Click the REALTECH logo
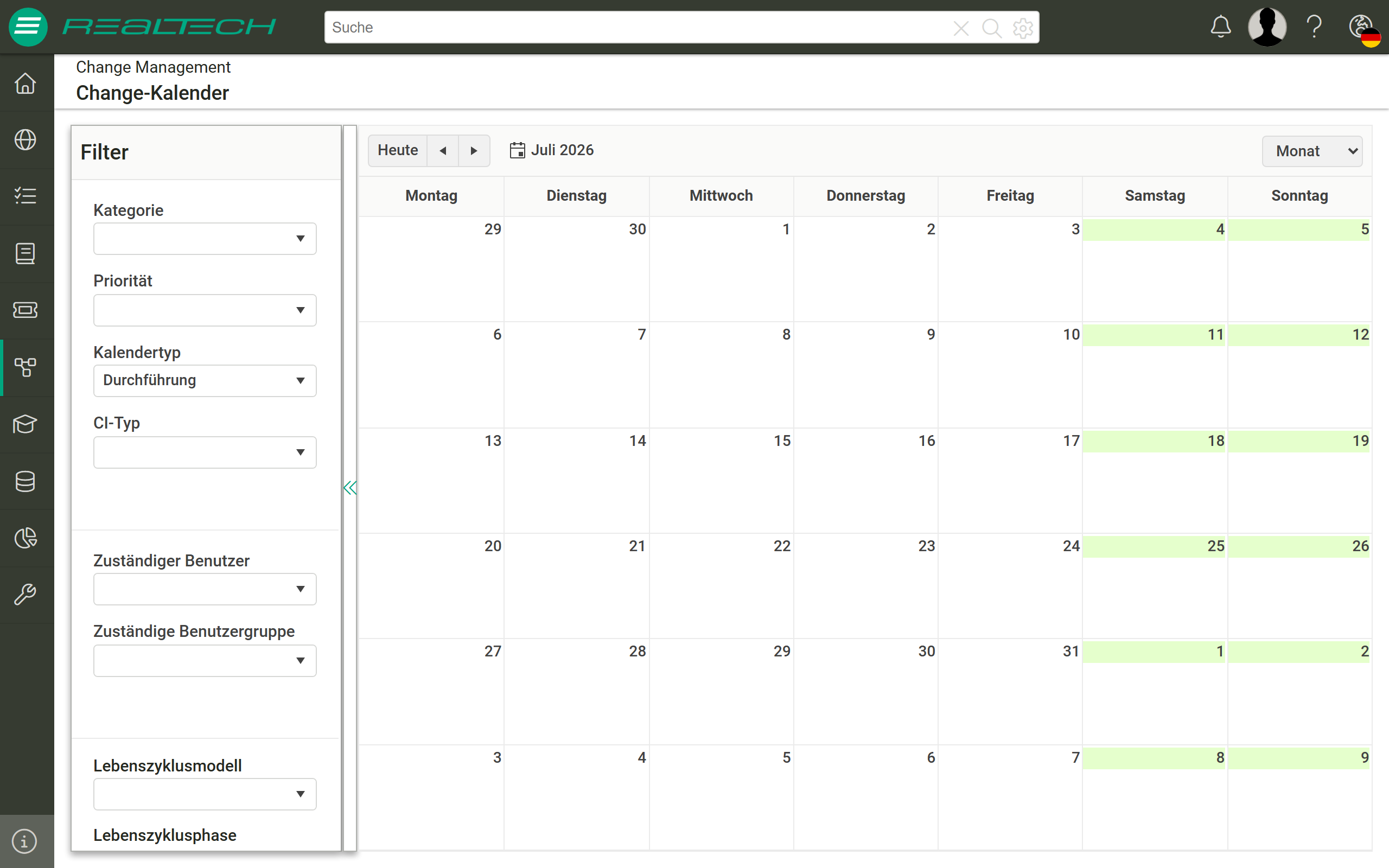The image size is (1389, 868). pyautogui.click(x=169, y=27)
